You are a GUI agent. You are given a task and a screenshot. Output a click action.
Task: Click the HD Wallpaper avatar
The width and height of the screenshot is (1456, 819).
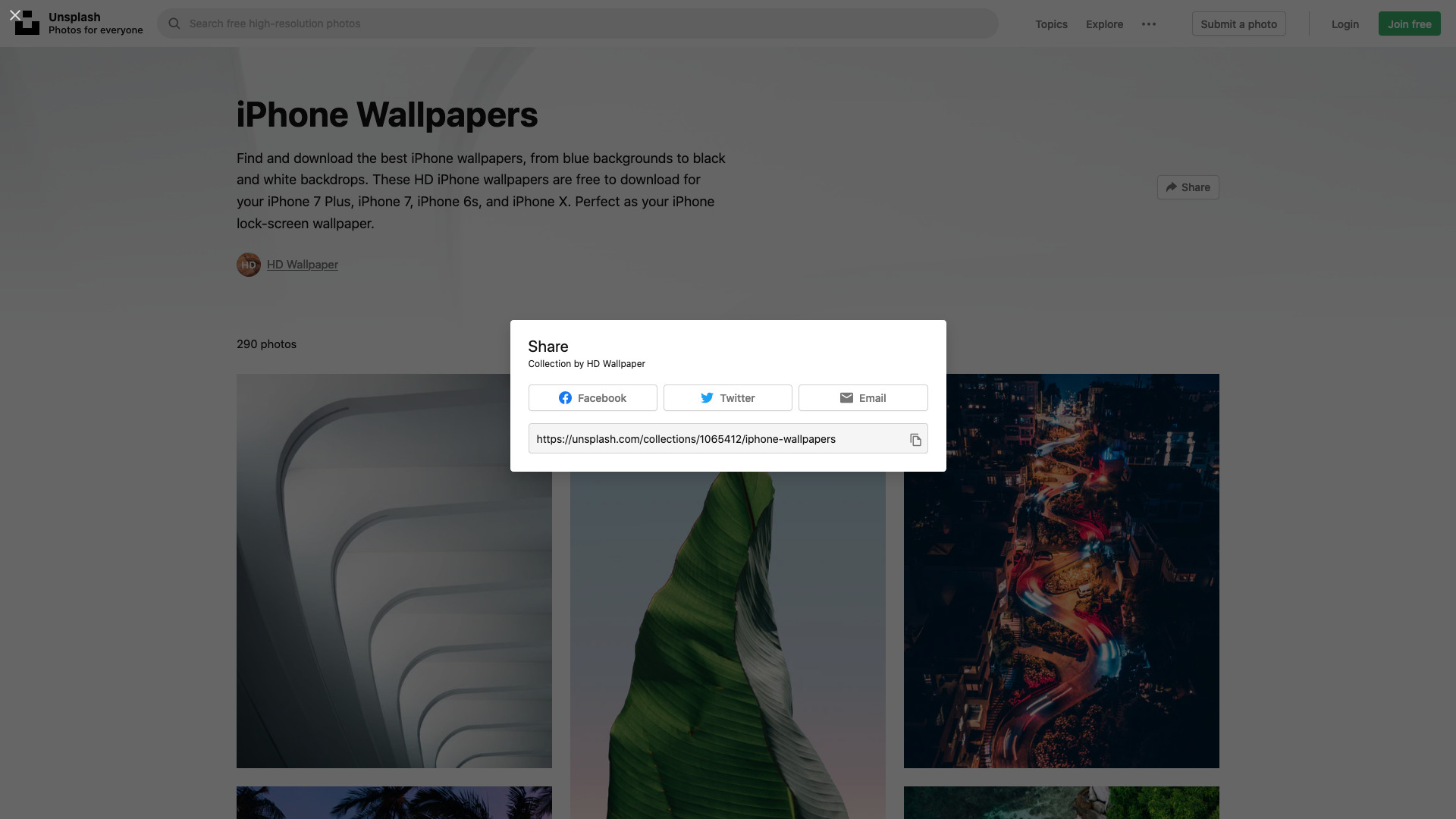[249, 265]
